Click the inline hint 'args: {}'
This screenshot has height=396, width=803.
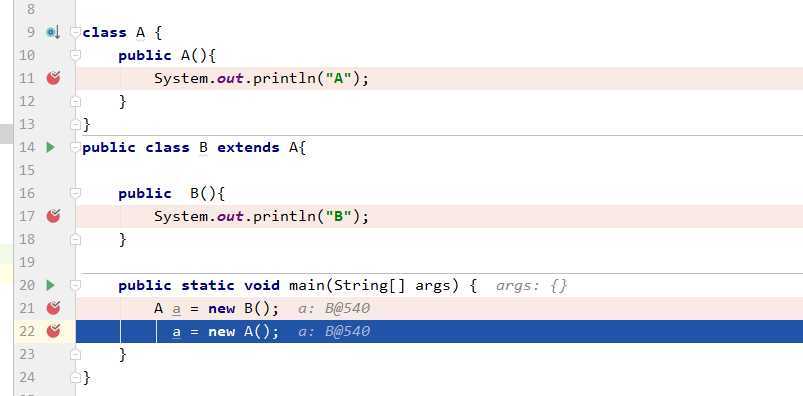pos(531,285)
